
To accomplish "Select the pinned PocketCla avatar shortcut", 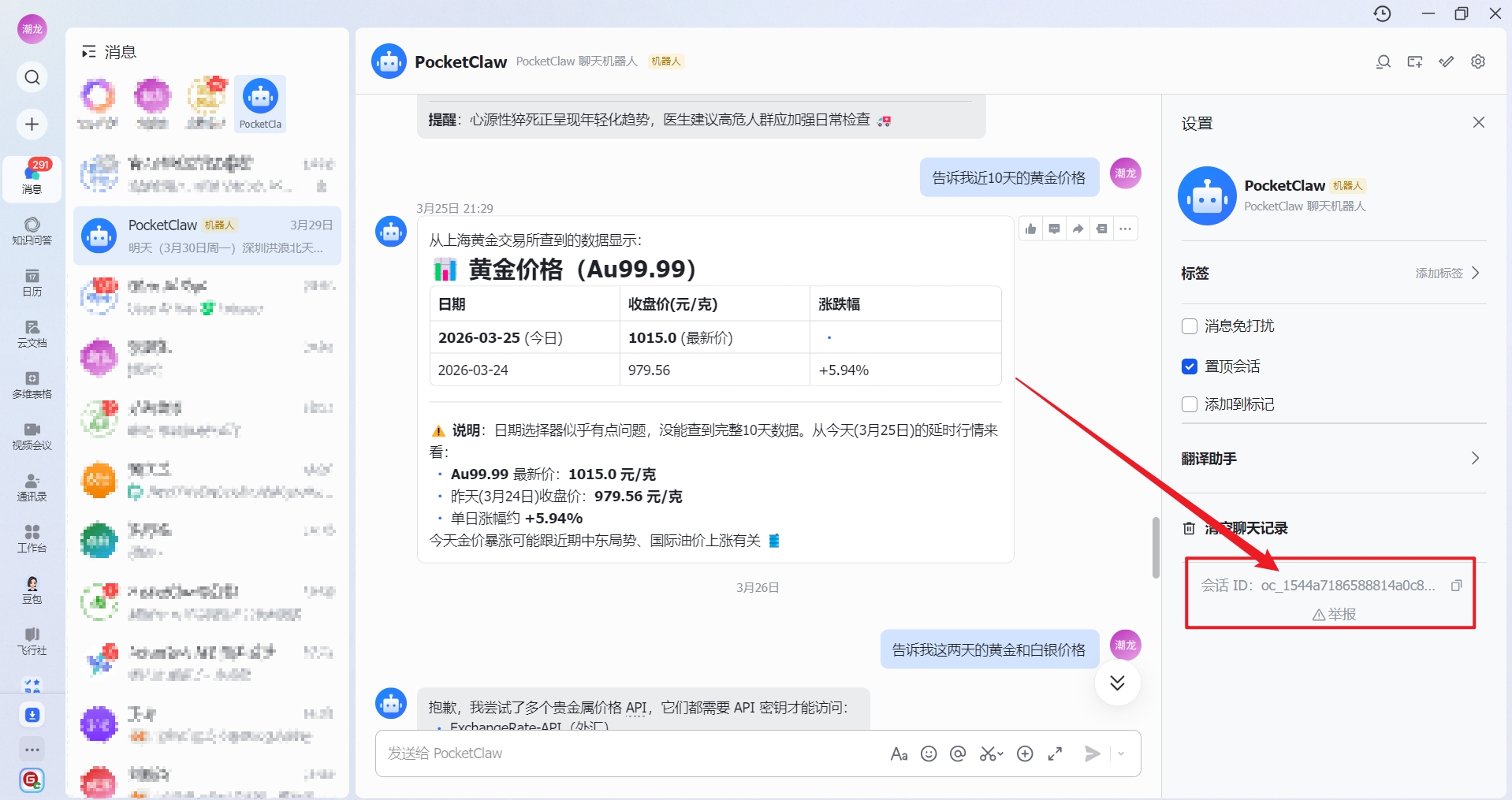I will pyautogui.click(x=260, y=103).
